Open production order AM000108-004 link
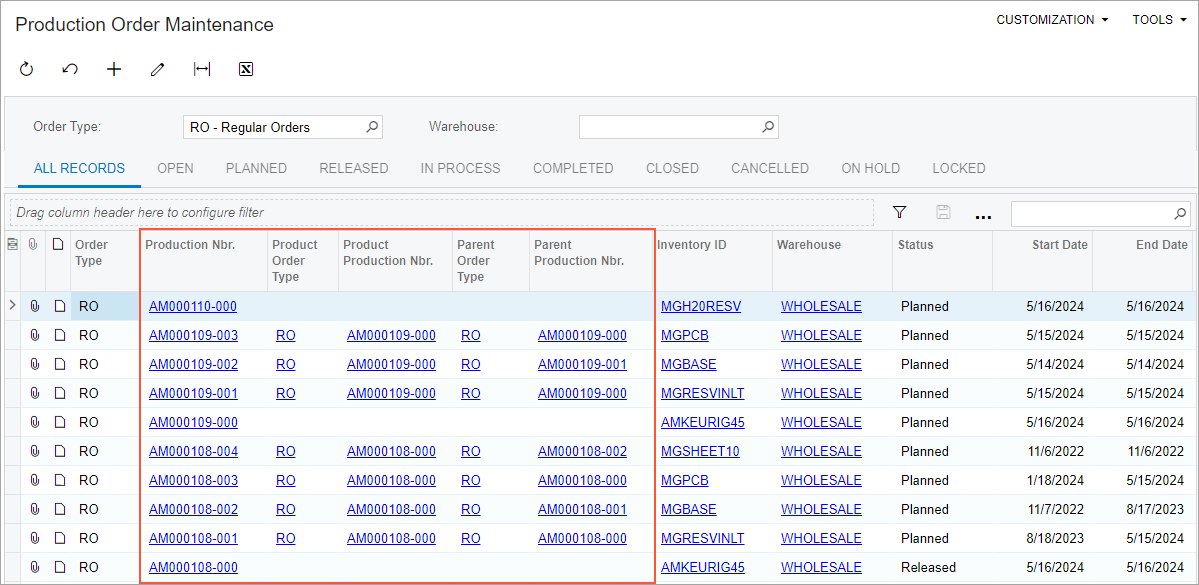 click(x=193, y=451)
